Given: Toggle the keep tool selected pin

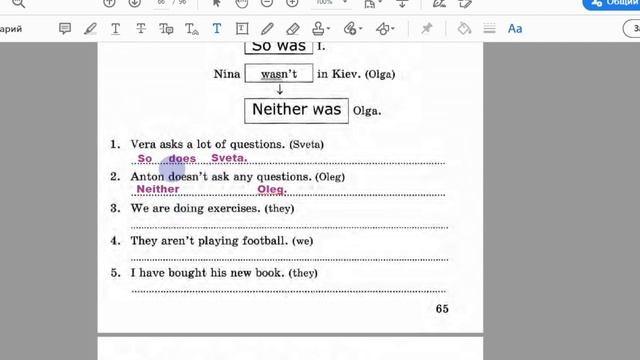Looking at the screenshot, I should [427, 29].
